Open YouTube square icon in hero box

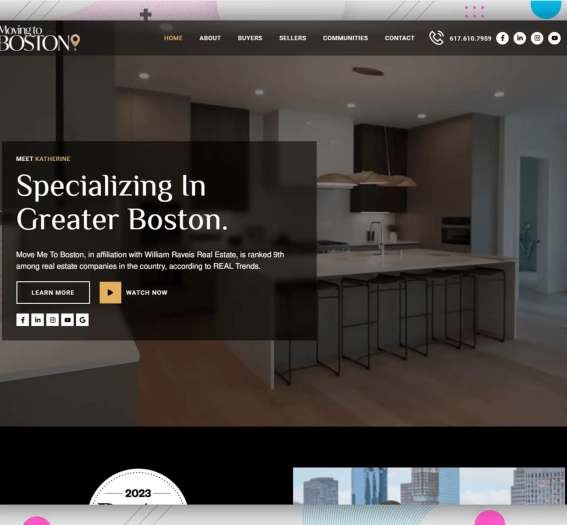[67, 320]
